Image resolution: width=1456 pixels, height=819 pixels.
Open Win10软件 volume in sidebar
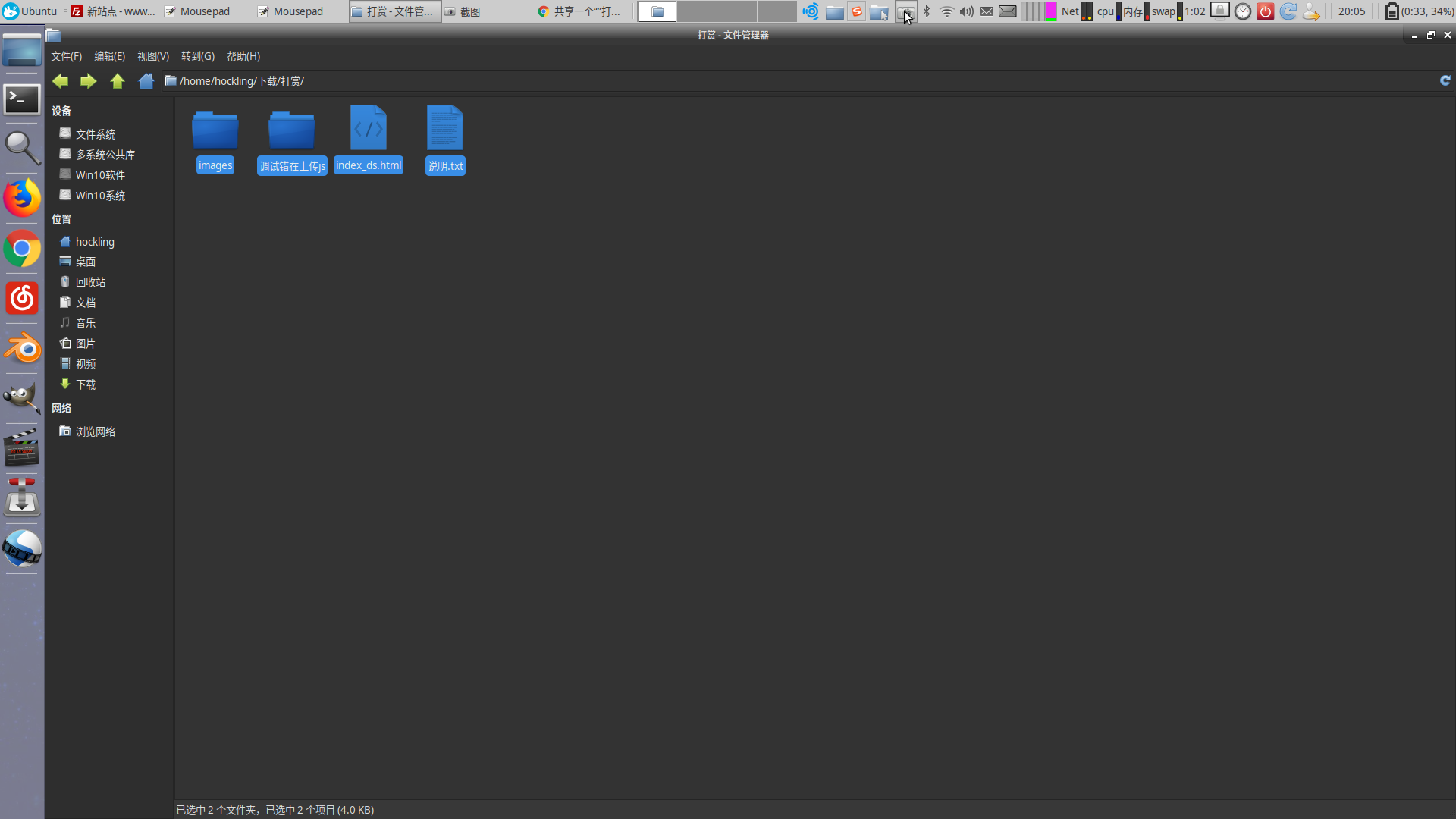pyautogui.click(x=100, y=175)
